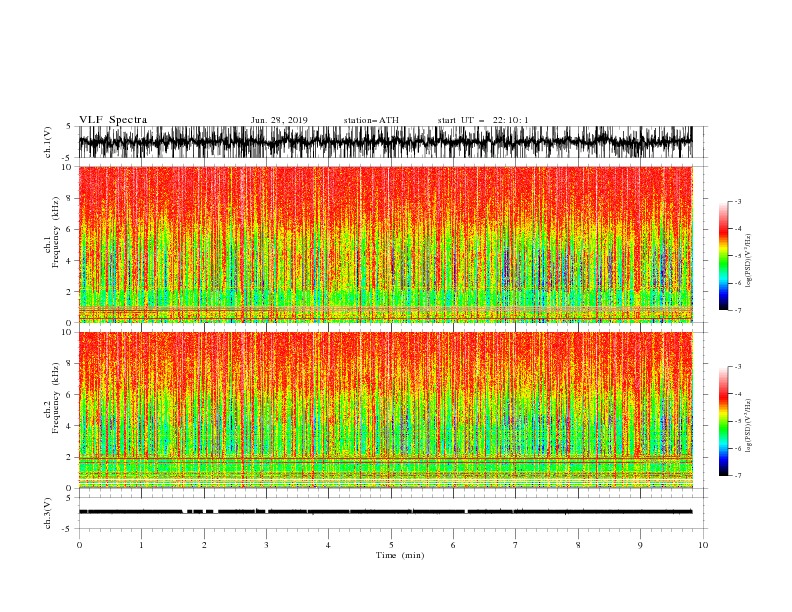
Task: Click the log(PSD) label beside ch.2 colorbar
Action: (x=749, y=426)
